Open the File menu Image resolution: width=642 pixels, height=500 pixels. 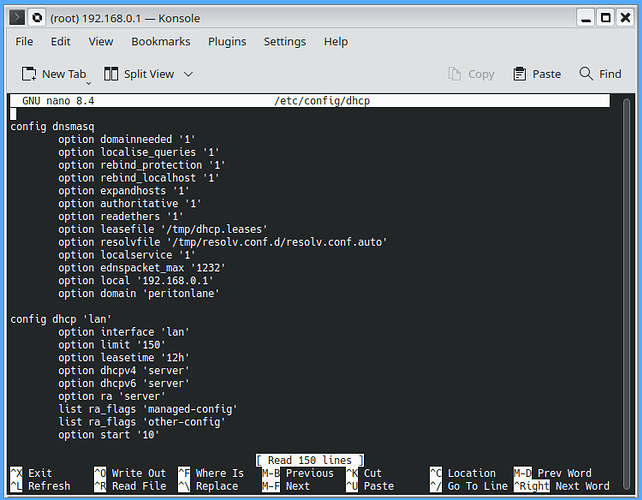[24, 41]
